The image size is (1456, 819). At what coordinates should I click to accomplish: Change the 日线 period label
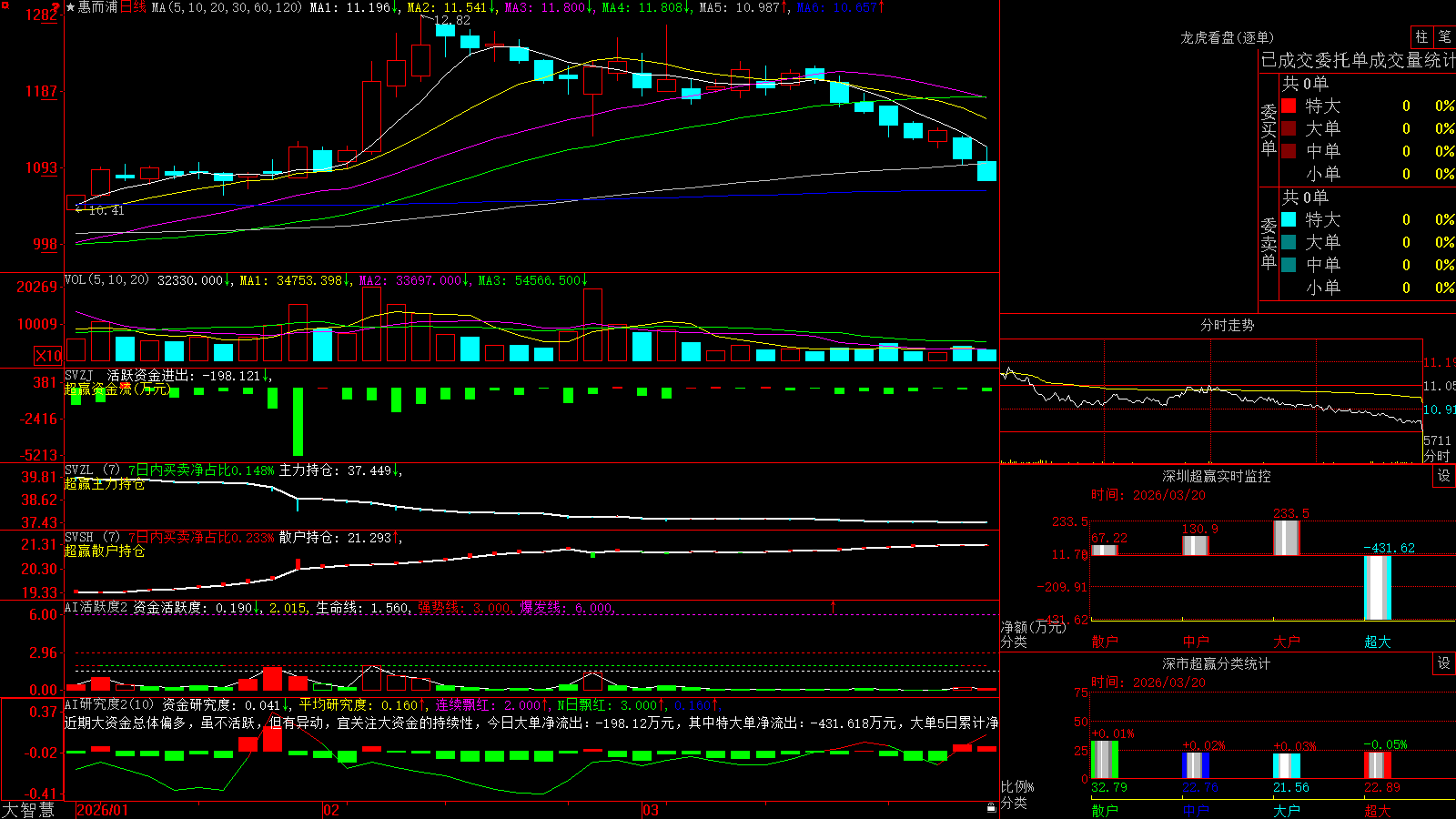[133, 7]
